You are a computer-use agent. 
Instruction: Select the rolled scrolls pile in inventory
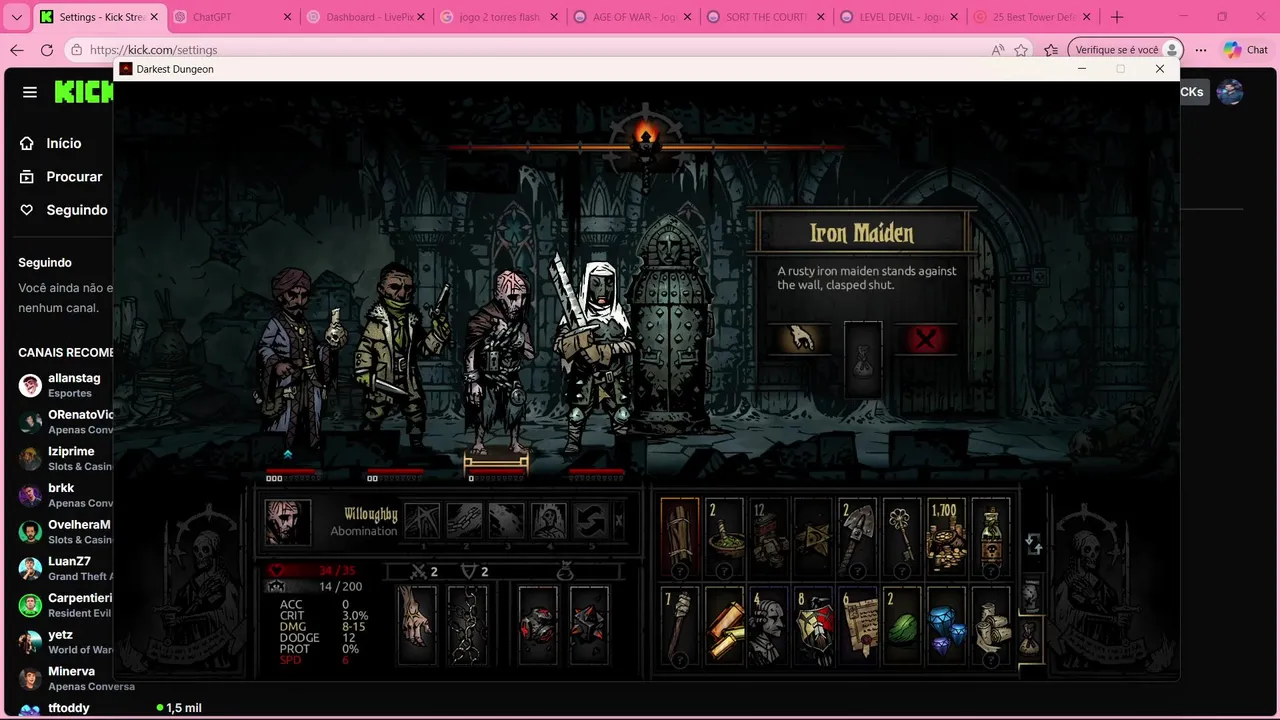(x=991, y=628)
